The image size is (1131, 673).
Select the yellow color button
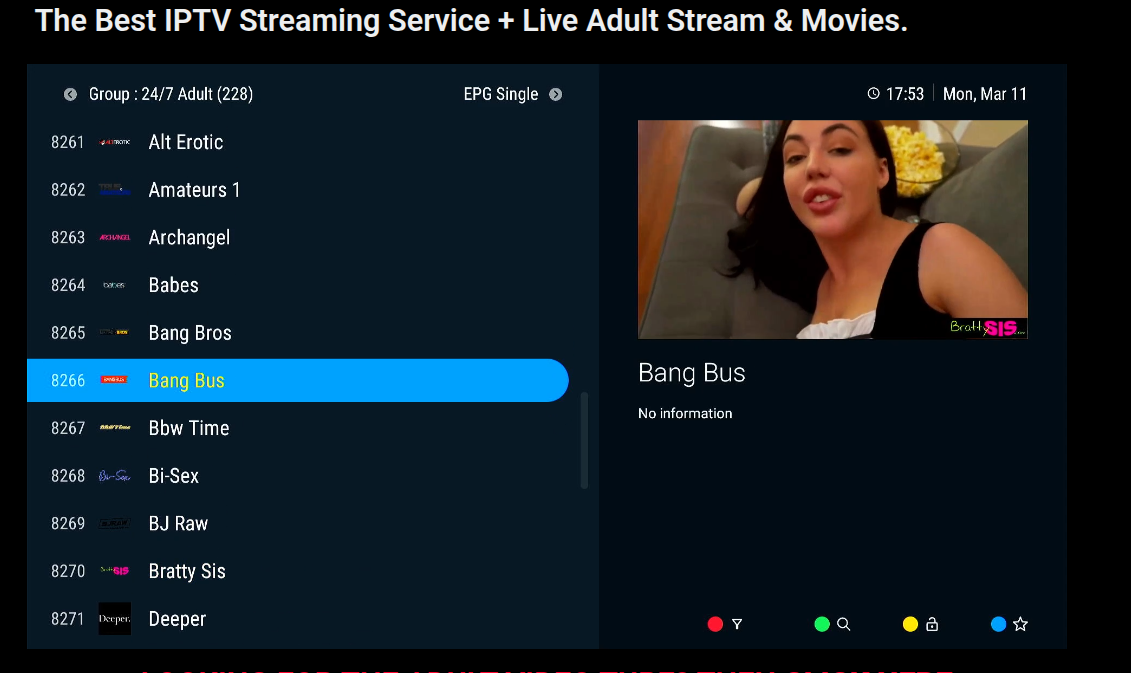tap(910, 624)
